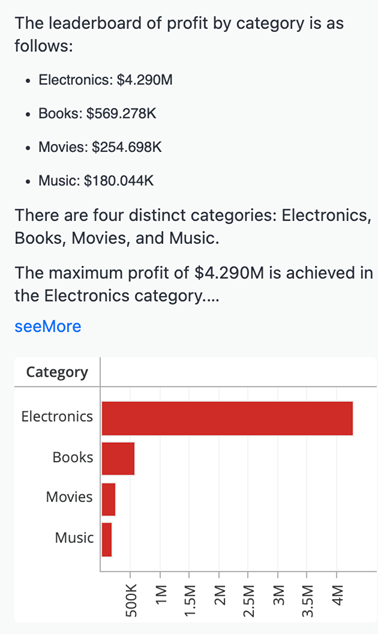
Task: Click the 2.5M axis tick label
Action: point(249,600)
